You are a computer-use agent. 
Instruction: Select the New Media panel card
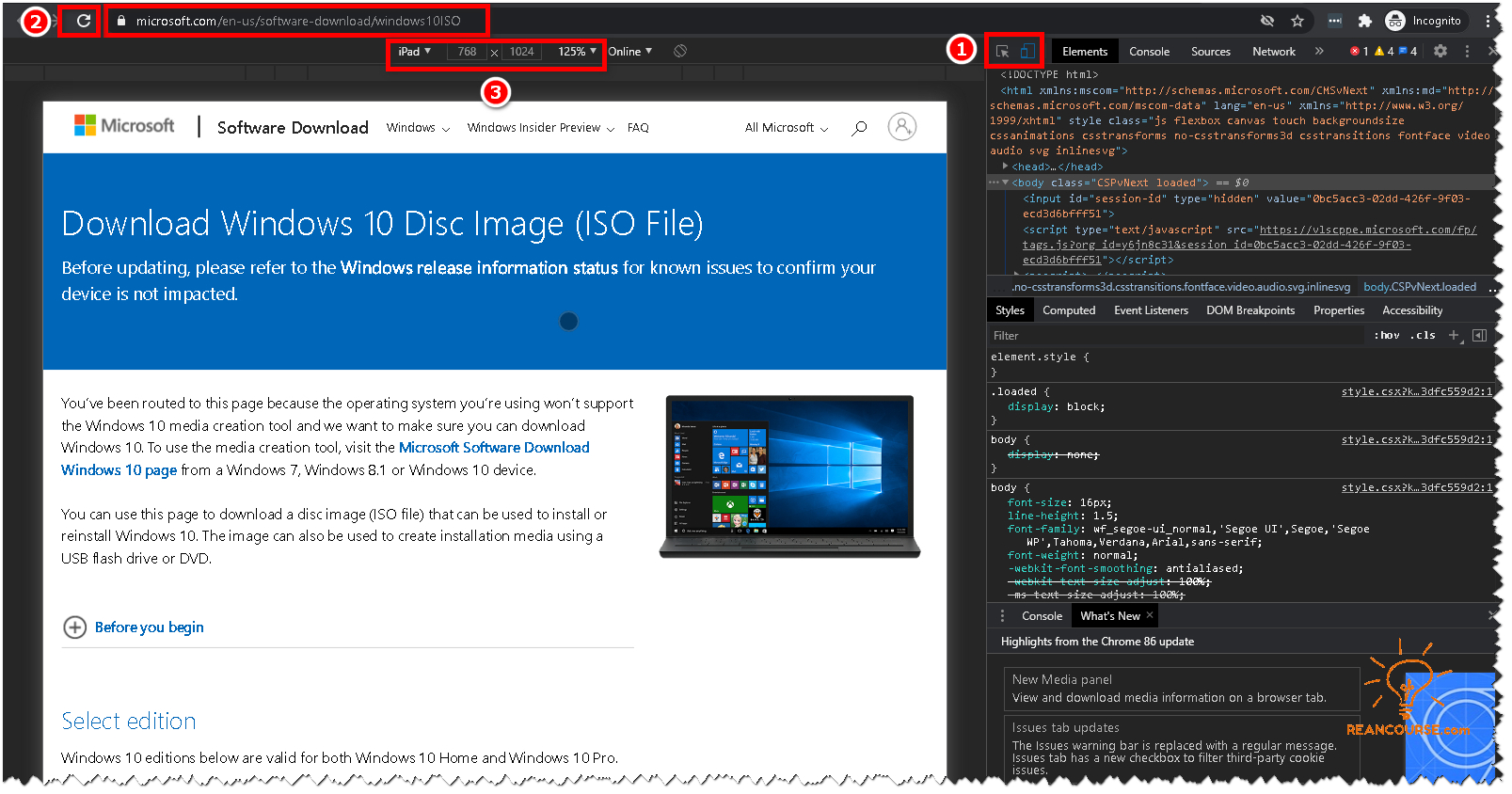pyautogui.click(x=1182, y=689)
